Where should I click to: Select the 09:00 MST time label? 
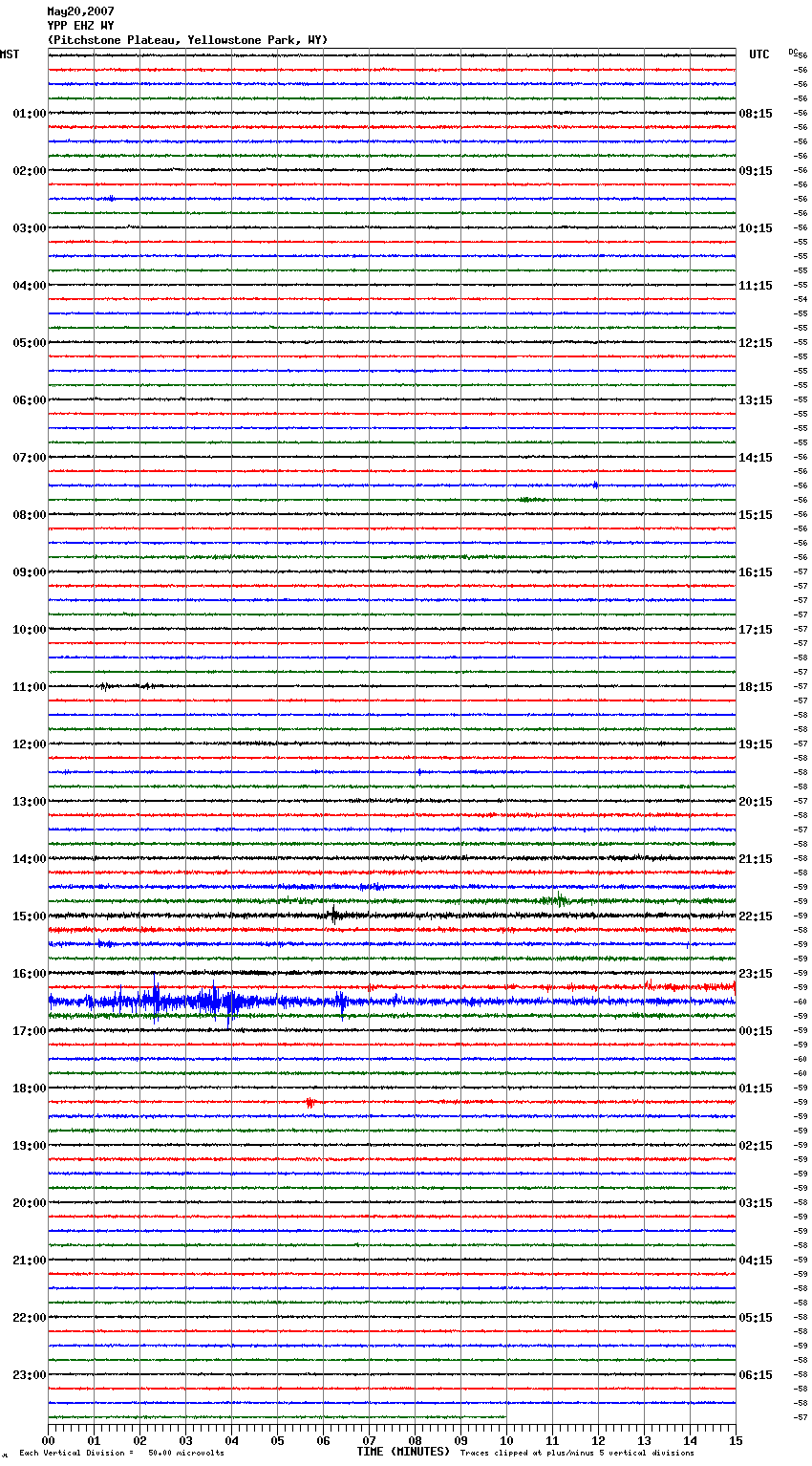(x=30, y=572)
